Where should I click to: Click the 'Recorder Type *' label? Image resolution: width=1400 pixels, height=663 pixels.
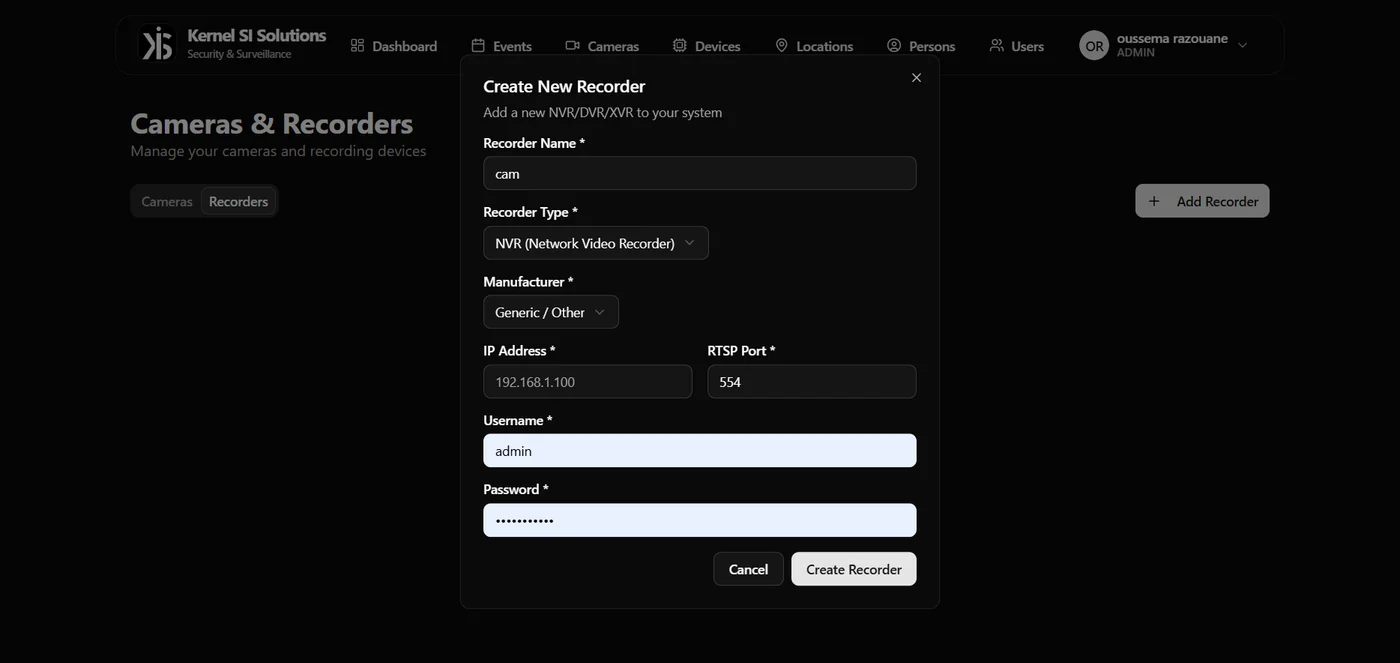point(530,212)
